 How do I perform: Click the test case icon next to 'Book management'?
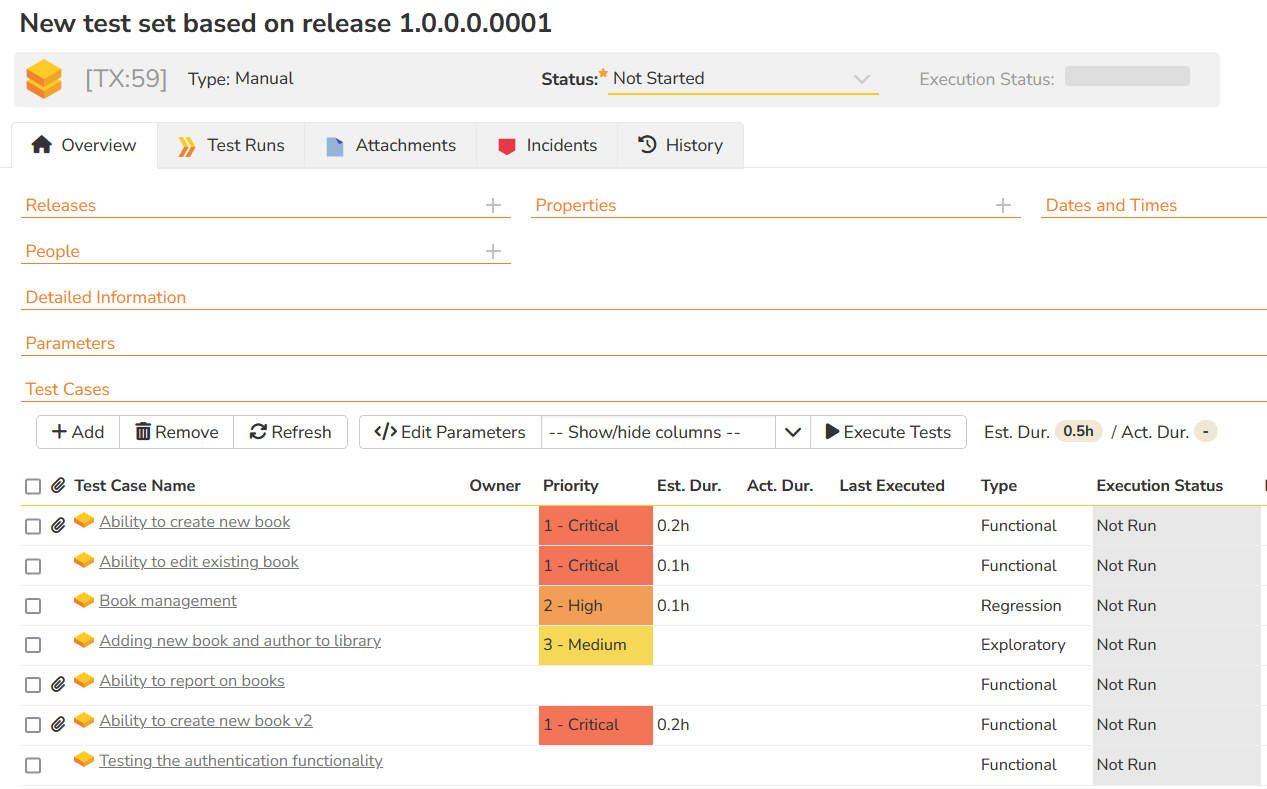pos(84,601)
